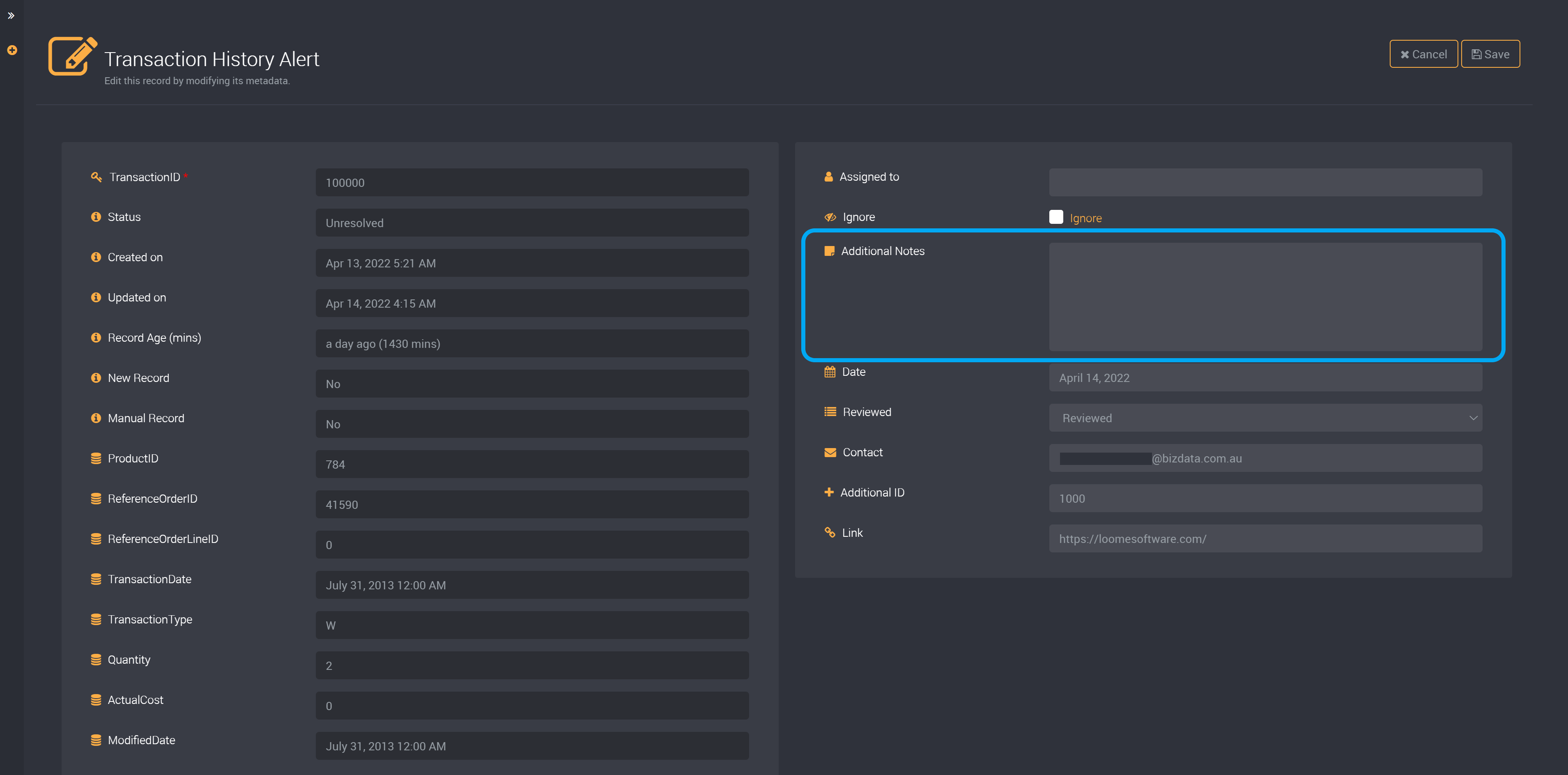
Task: Expand the sidebar with double chevron icon
Action: tap(11, 16)
